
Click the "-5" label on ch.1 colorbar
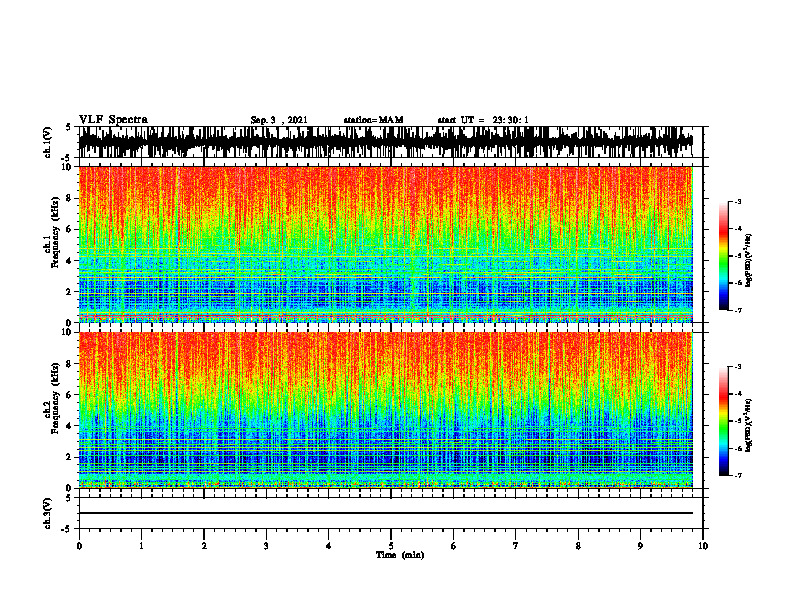[738, 256]
